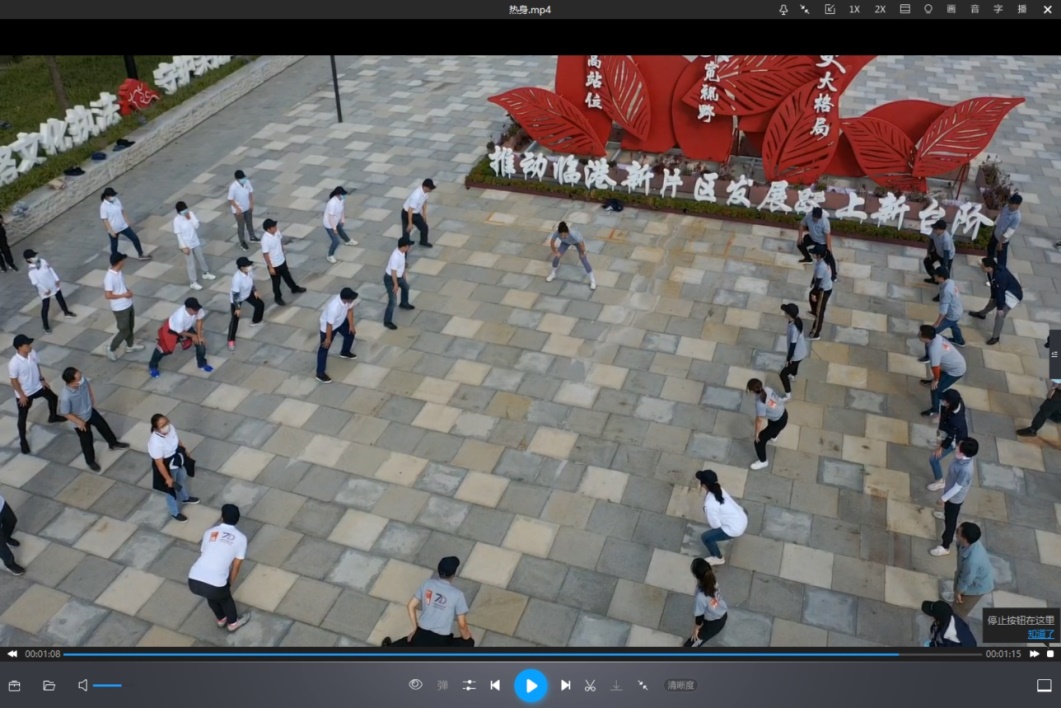Pin the window with the pin icon
The height and width of the screenshot is (708, 1061).
coord(783,9)
